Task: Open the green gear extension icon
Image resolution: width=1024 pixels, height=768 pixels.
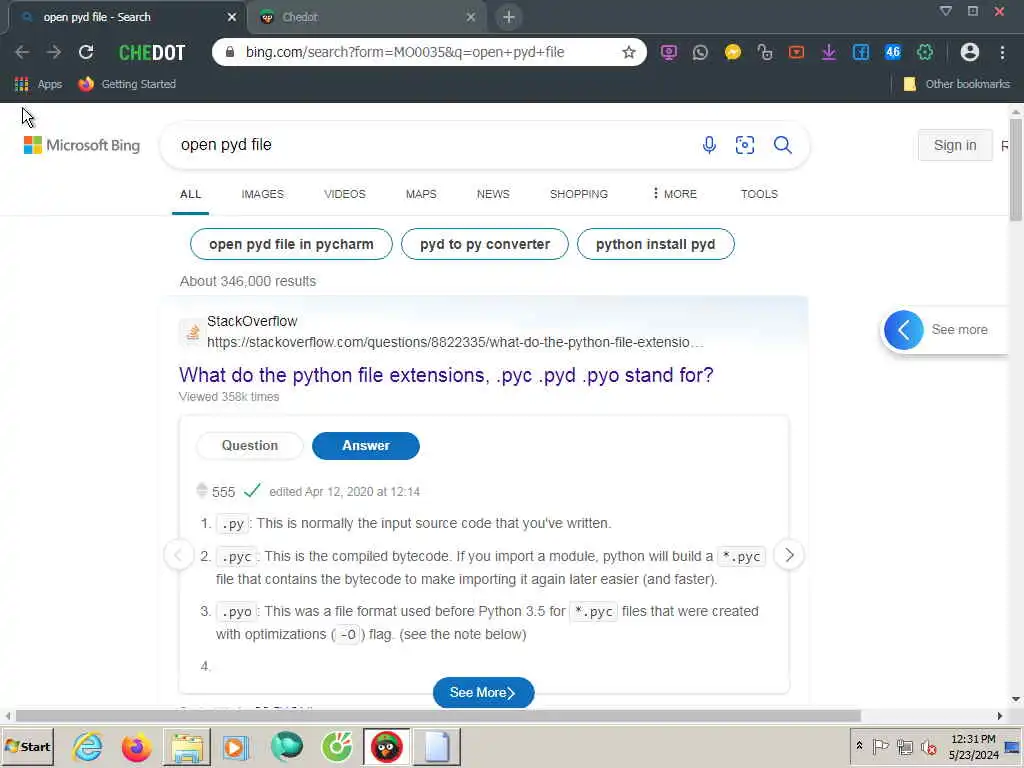Action: pos(925,52)
